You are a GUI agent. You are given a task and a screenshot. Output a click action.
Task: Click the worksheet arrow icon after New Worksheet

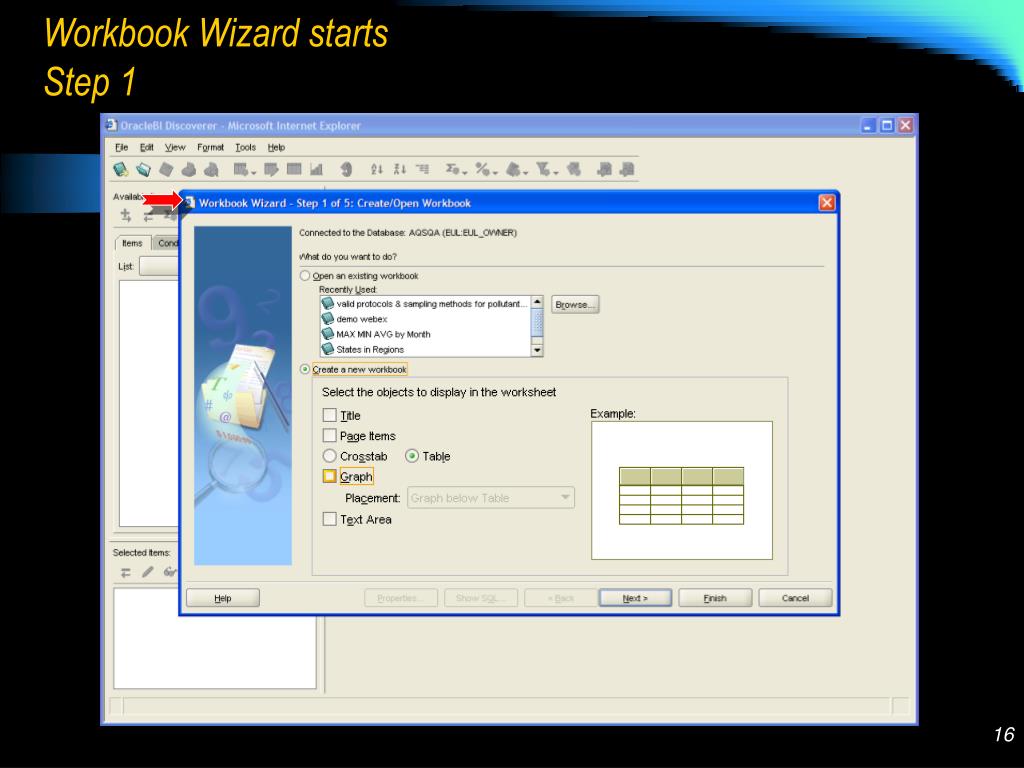pyautogui.click(x=271, y=170)
